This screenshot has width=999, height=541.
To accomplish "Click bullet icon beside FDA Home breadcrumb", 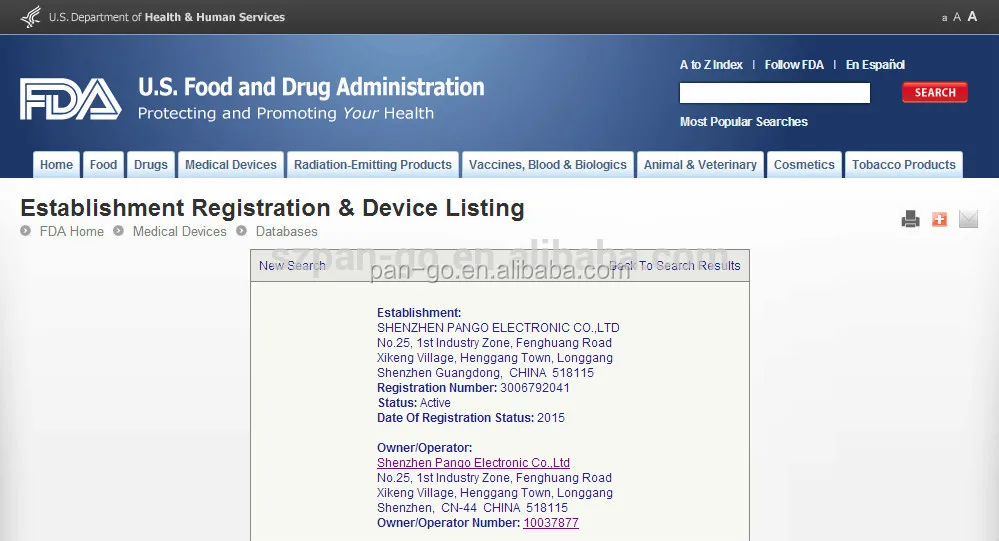I will [x=25, y=231].
